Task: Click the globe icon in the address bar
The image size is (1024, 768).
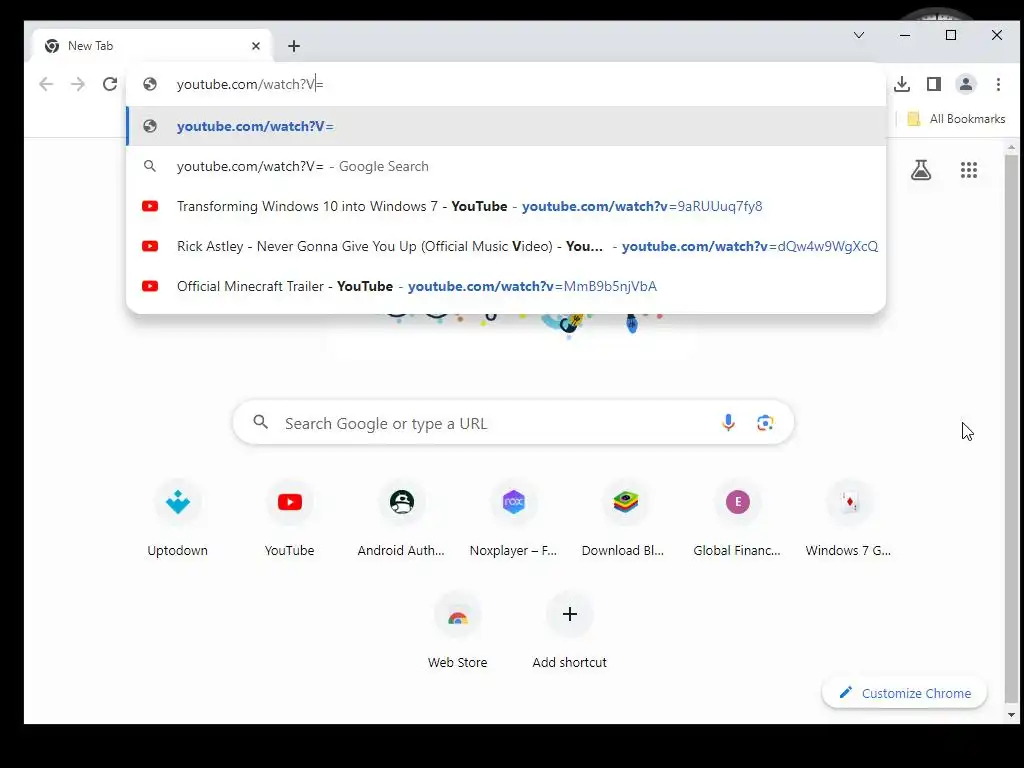Action: pyautogui.click(x=150, y=84)
